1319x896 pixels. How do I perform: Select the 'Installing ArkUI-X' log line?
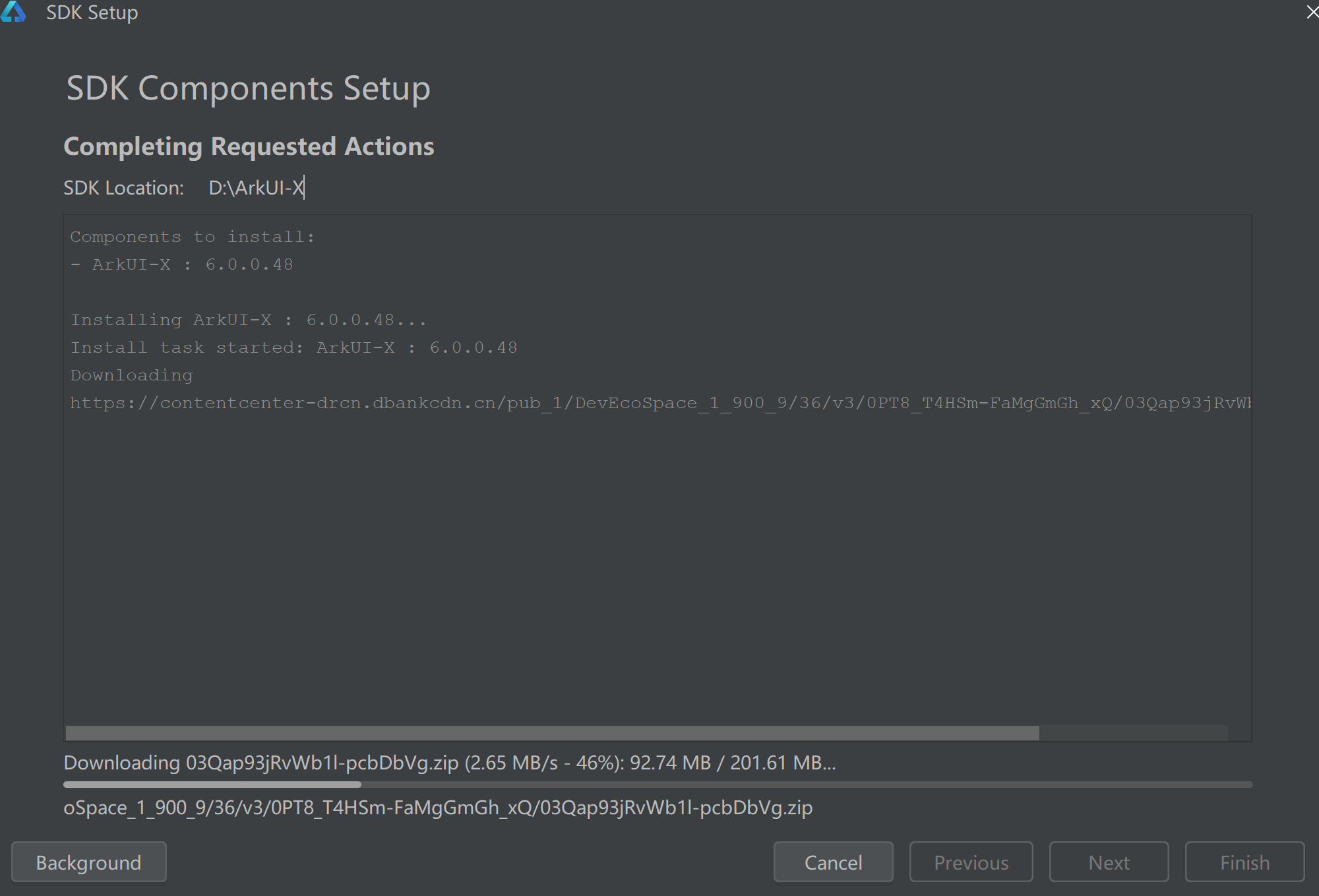(x=249, y=320)
